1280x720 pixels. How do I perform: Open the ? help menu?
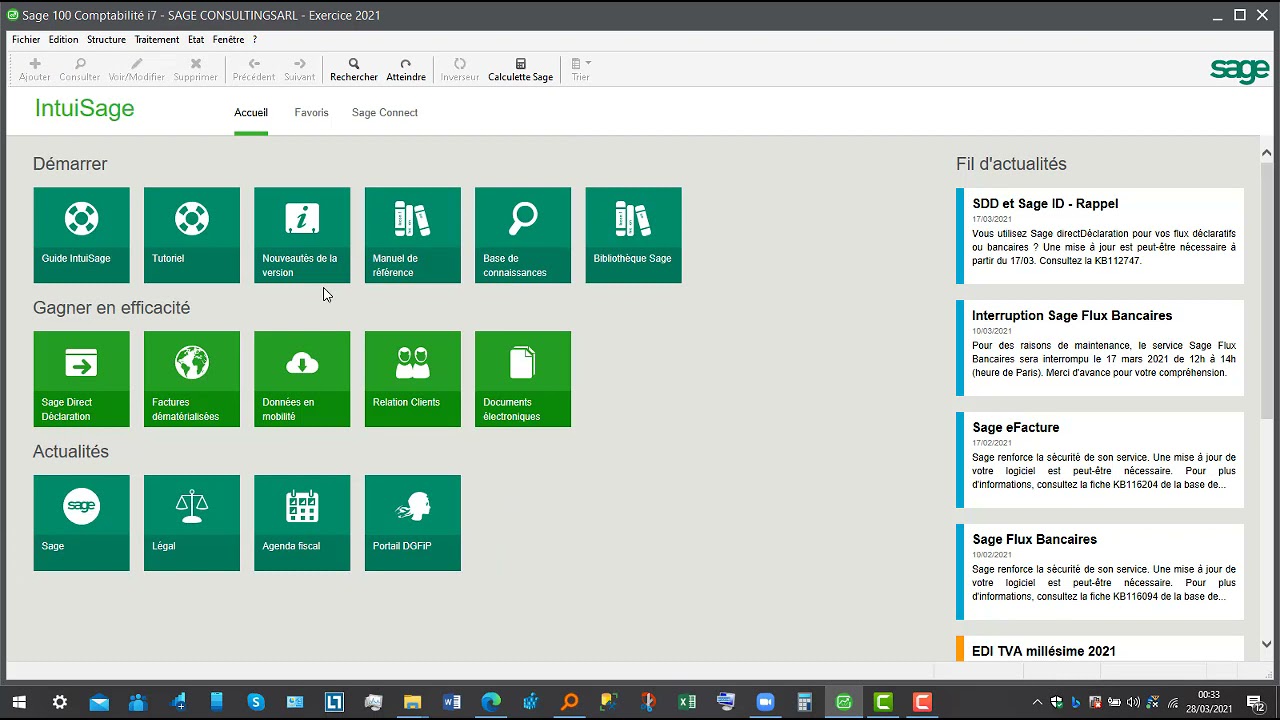[255, 40]
